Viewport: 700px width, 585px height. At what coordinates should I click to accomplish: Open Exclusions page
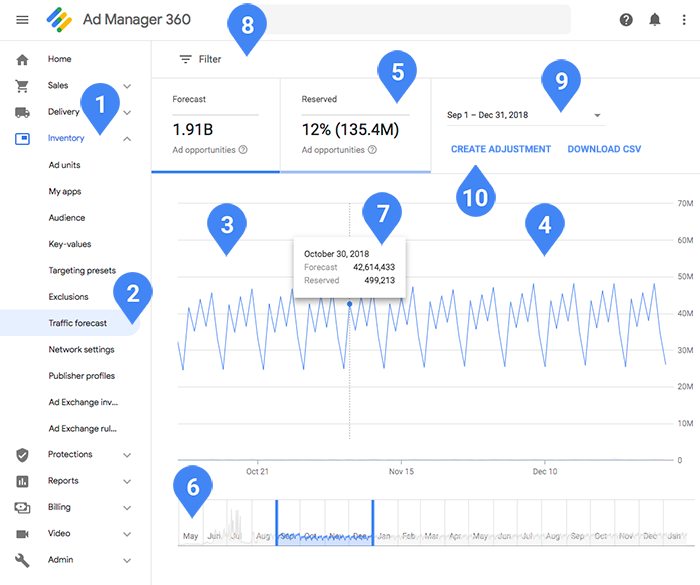(x=68, y=297)
